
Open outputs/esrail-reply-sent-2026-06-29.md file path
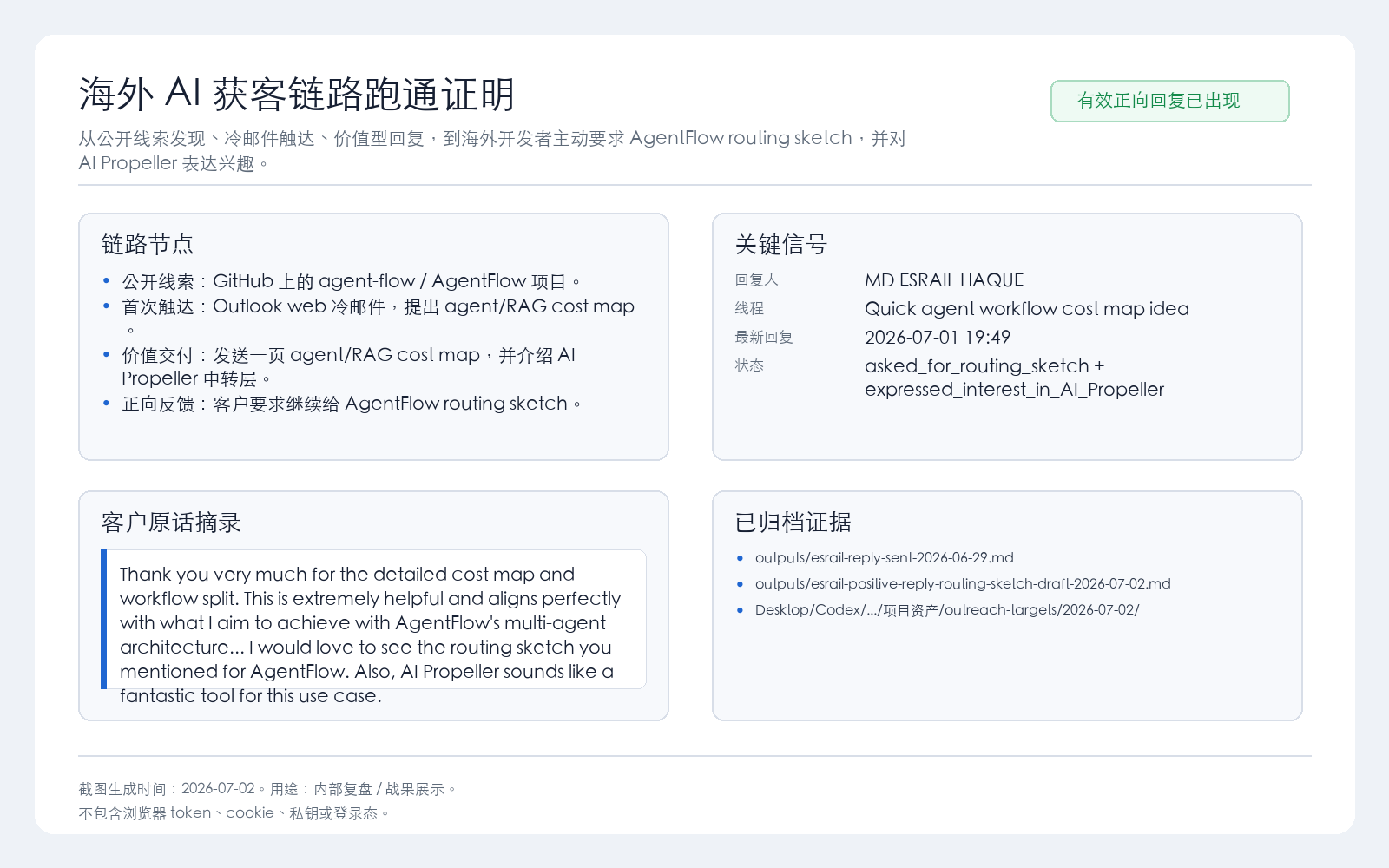click(x=884, y=557)
